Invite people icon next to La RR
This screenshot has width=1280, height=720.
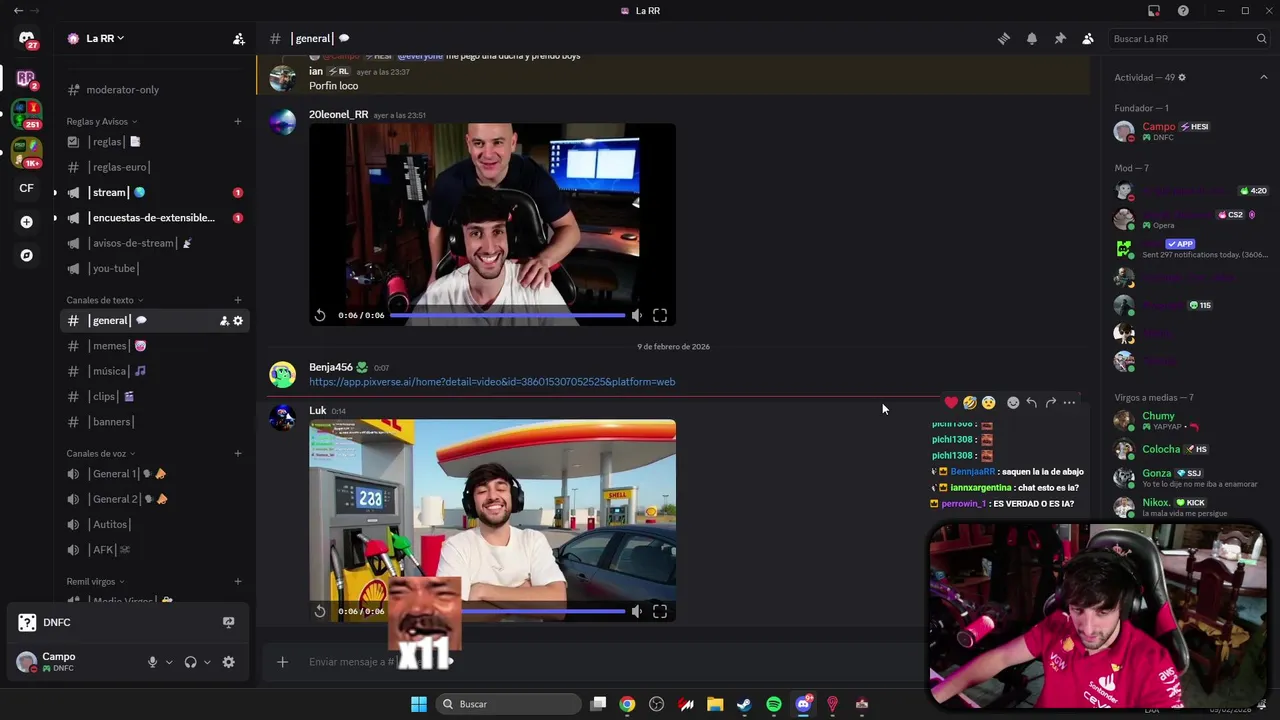tap(239, 39)
